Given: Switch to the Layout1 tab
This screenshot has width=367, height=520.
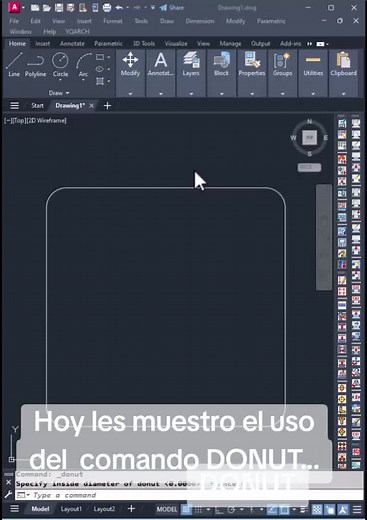Looking at the screenshot, I should (71, 509).
